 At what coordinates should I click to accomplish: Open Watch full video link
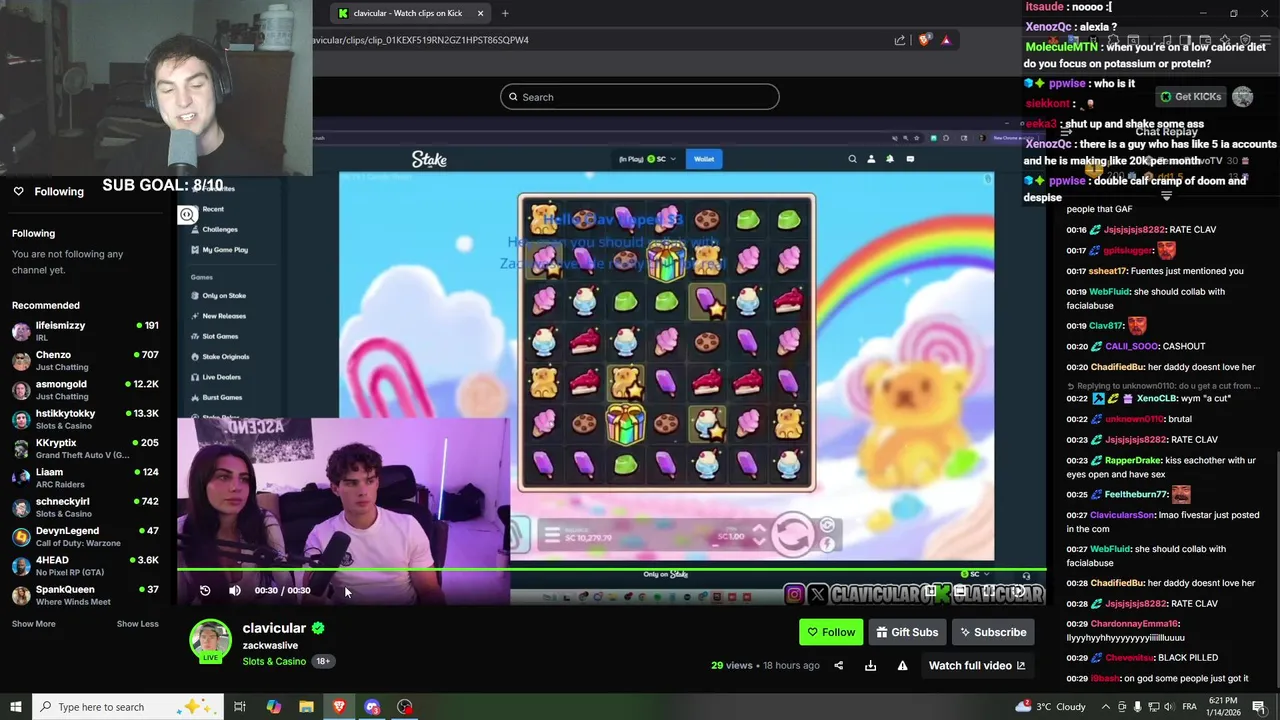tap(976, 665)
